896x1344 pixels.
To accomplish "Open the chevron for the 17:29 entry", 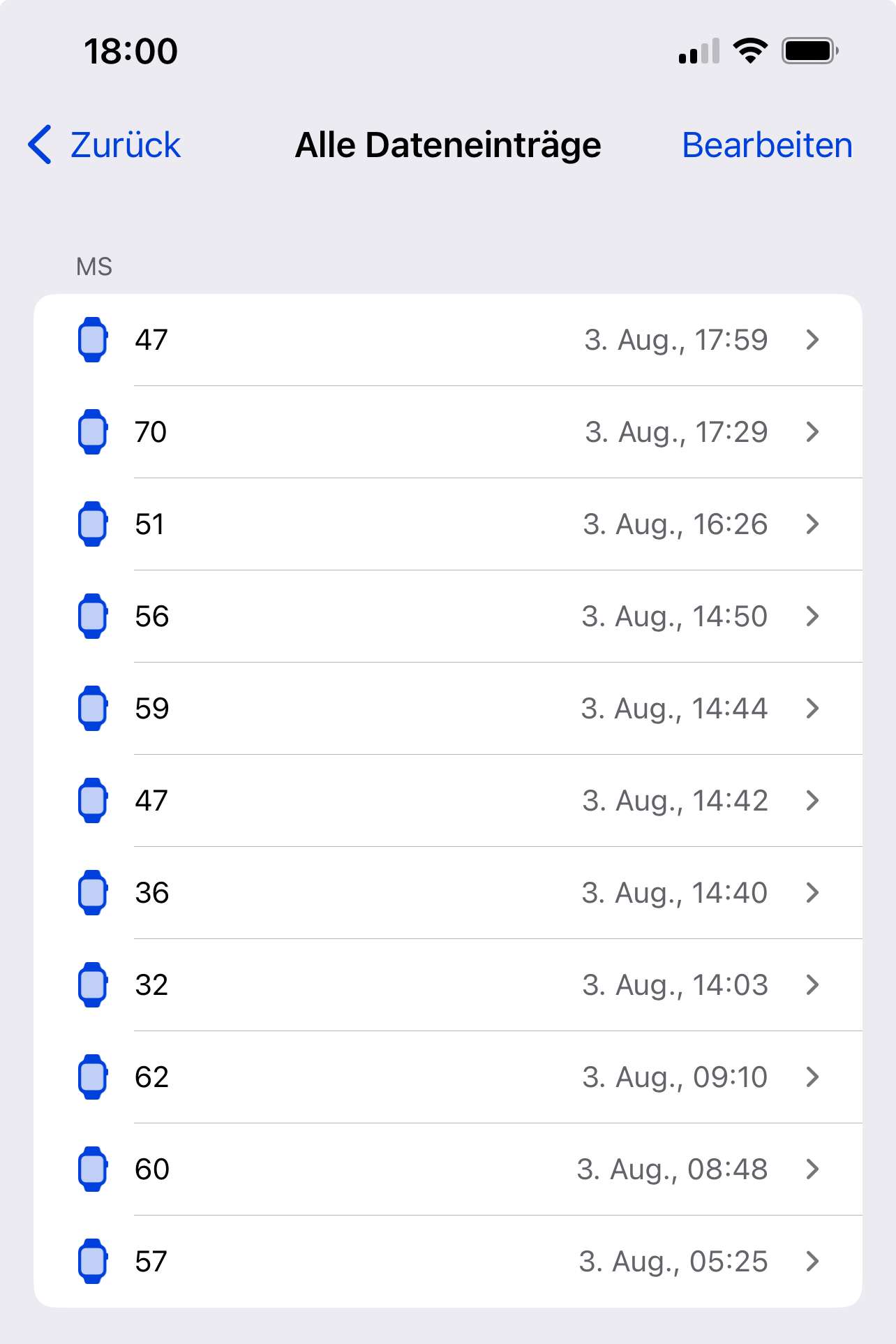I will point(812,431).
